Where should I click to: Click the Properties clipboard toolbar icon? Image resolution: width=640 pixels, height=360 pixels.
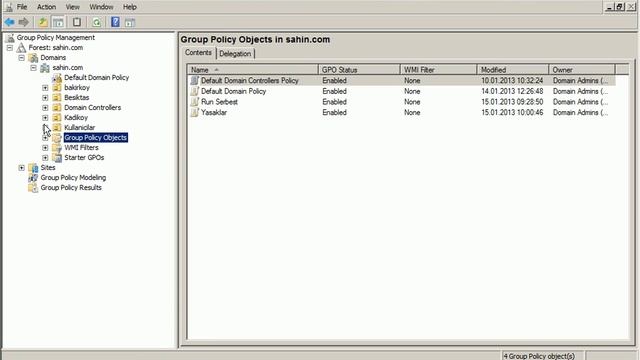77,22
